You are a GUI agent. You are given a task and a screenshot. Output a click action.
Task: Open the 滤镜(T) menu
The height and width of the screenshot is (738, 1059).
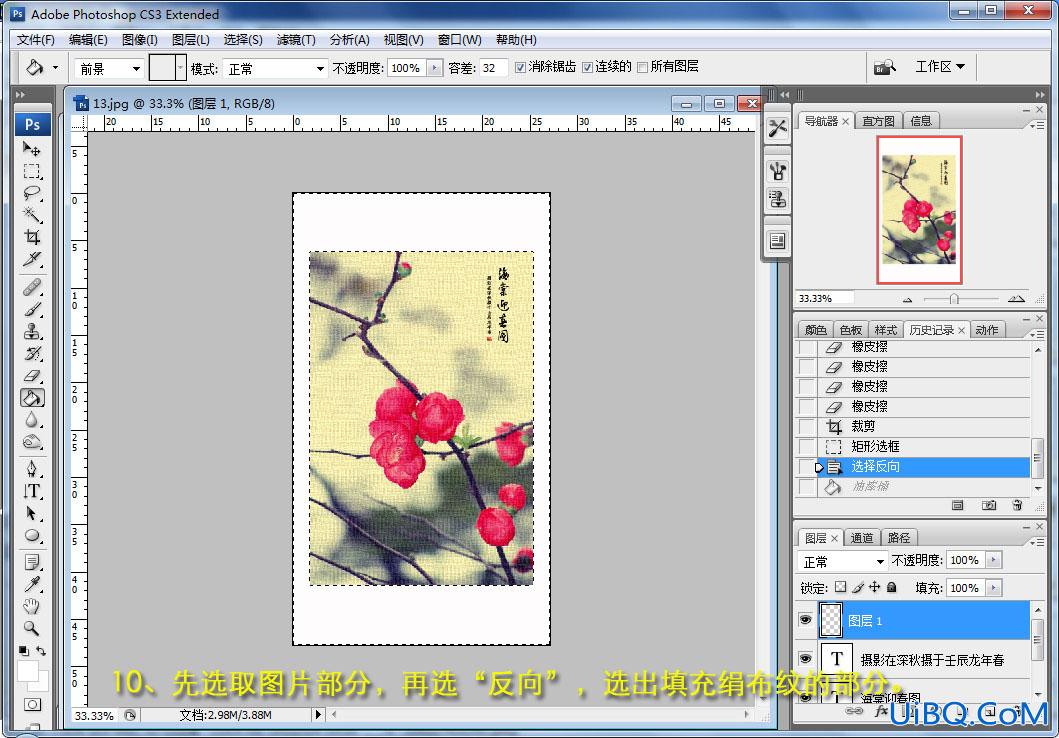tap(296, 40)
